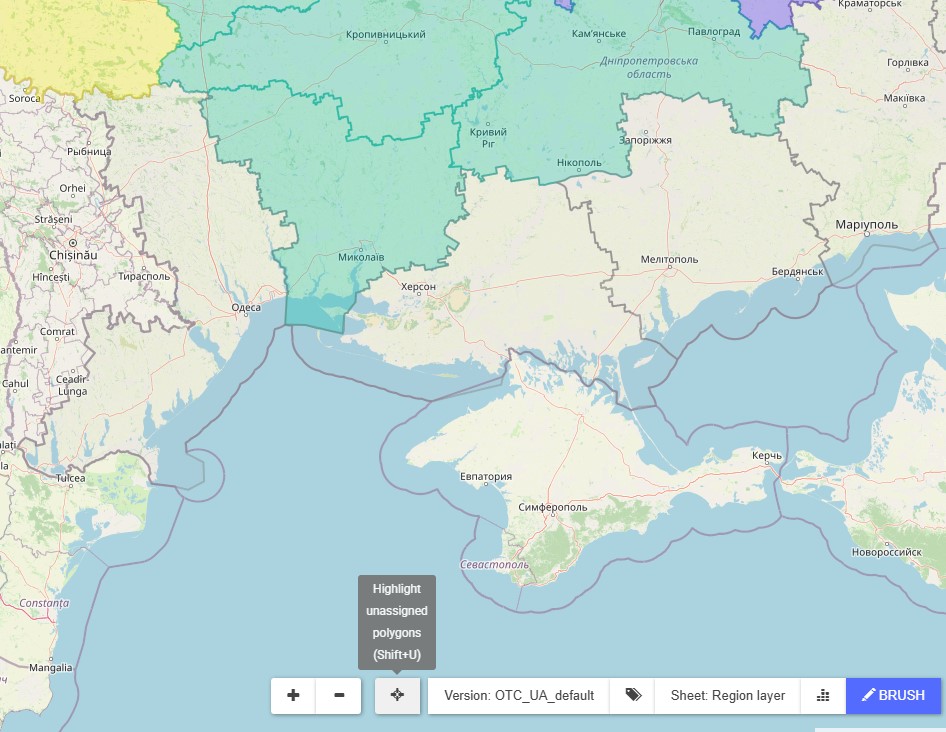Click the unassigned region near Мелітополь
This screenshot has height=732, width=946.
pyautogui.click(x=669, y=259)
